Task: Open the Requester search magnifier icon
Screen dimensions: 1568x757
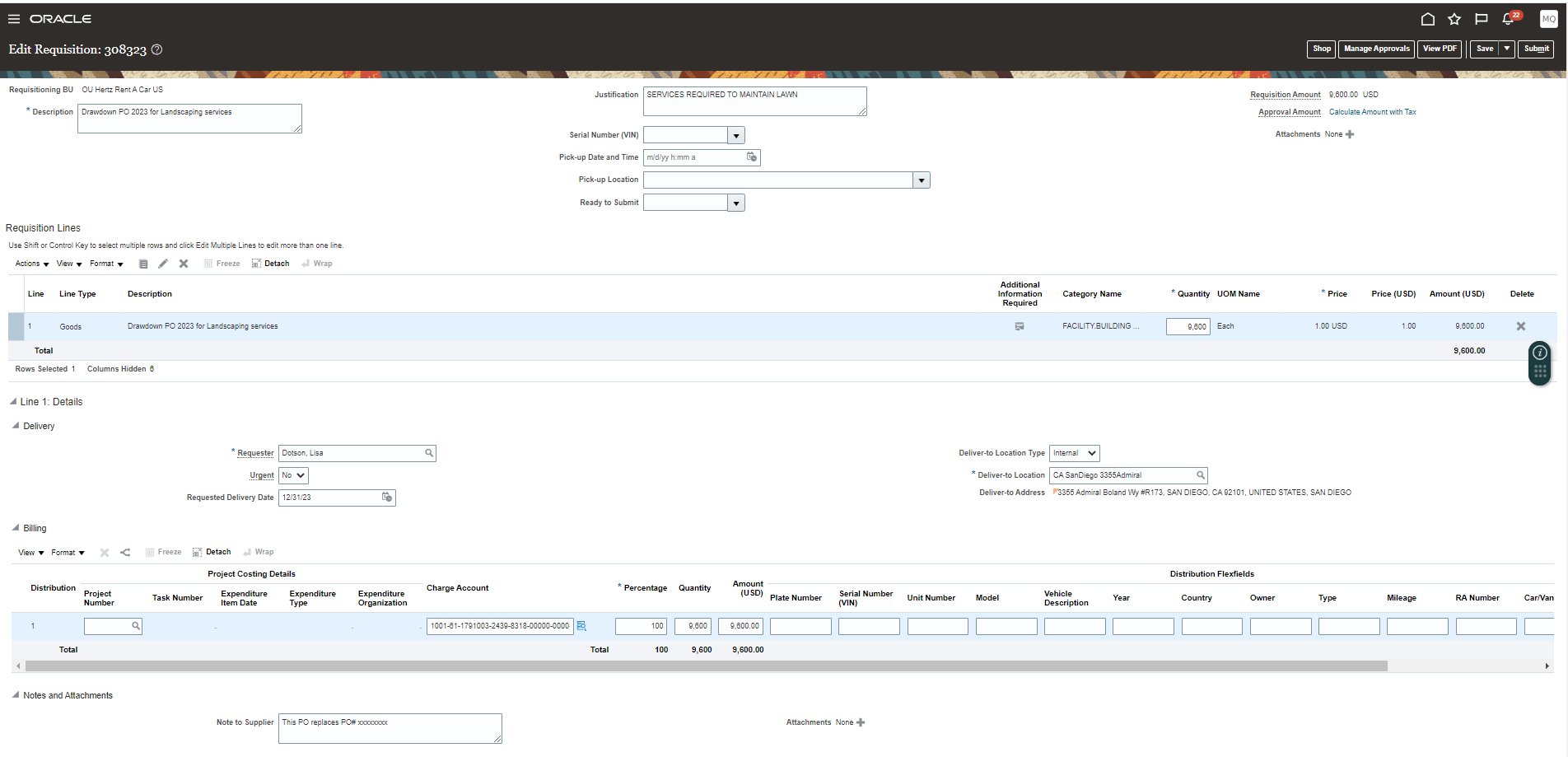Action: 428,452
